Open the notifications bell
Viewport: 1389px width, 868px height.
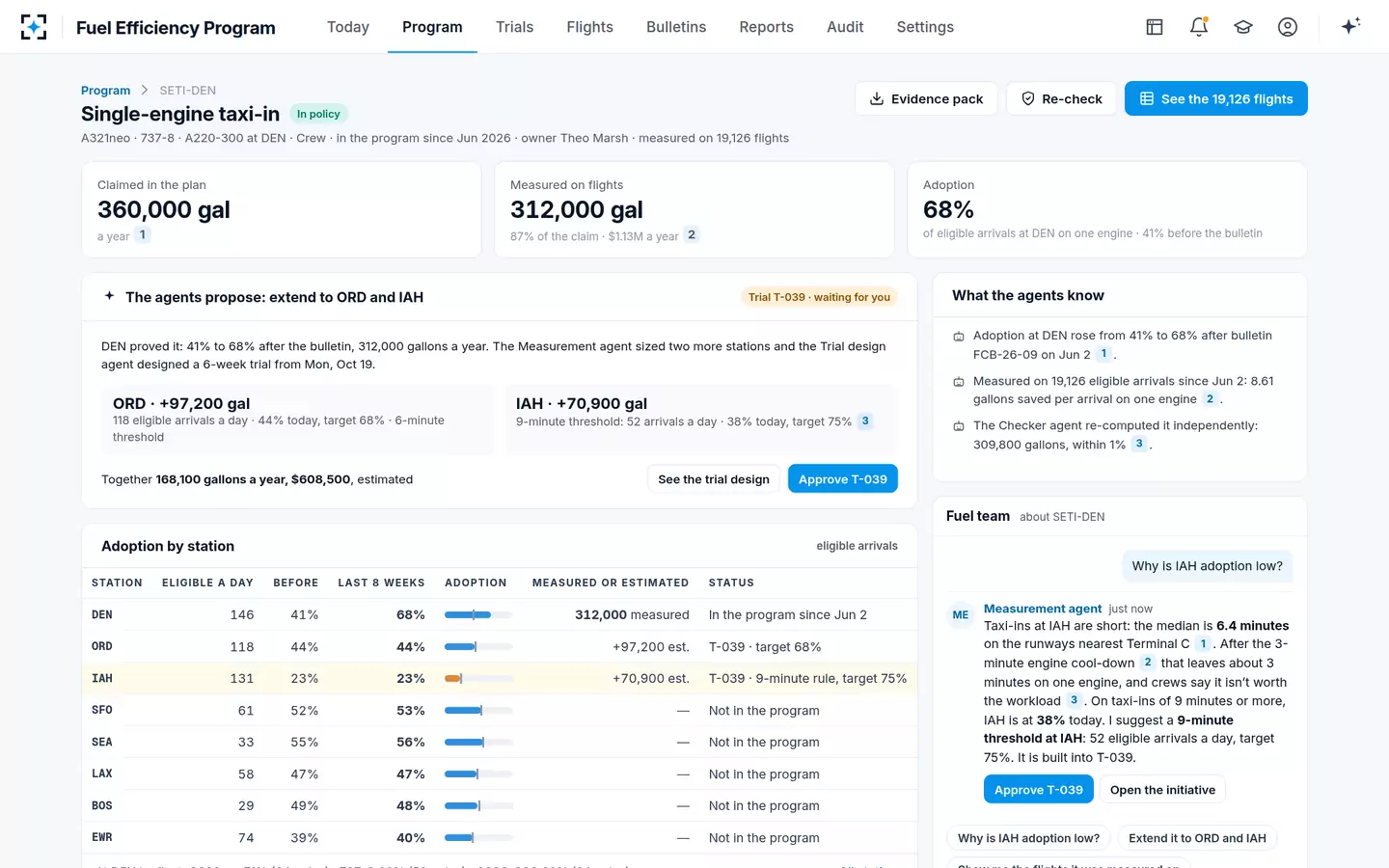pos(1199,27)
